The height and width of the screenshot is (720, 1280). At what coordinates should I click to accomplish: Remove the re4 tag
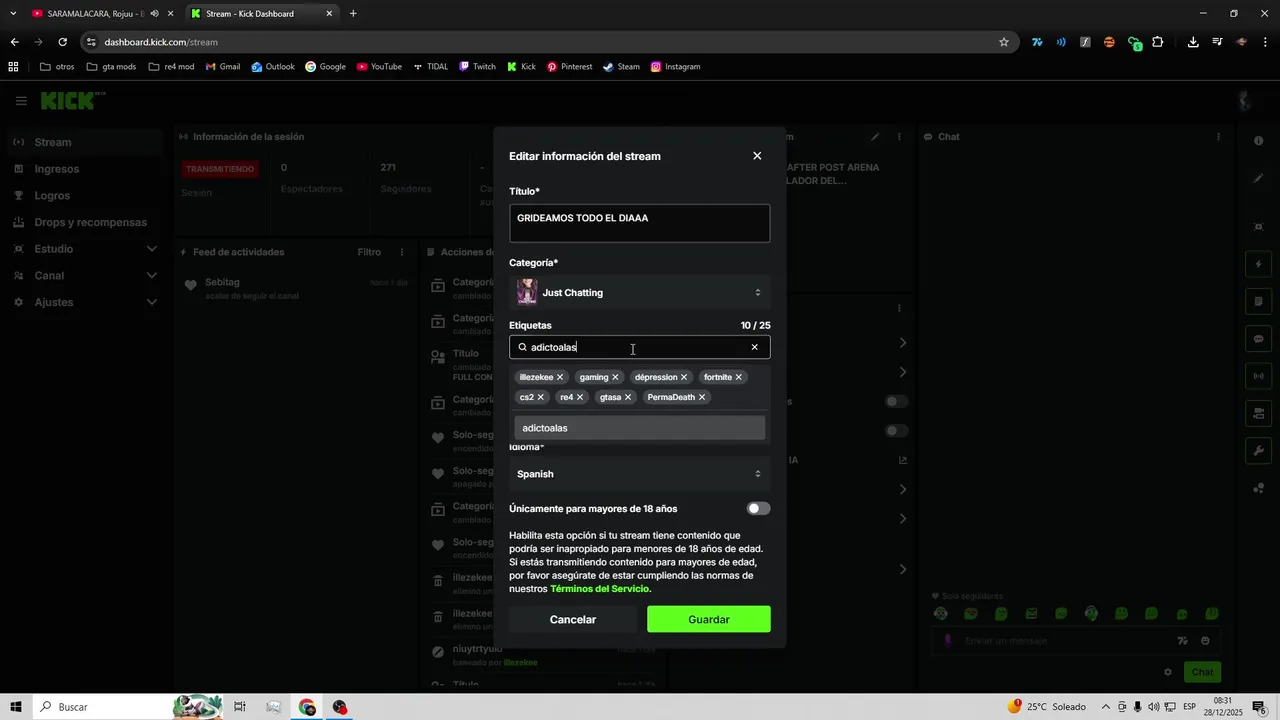tap(580, 397)
